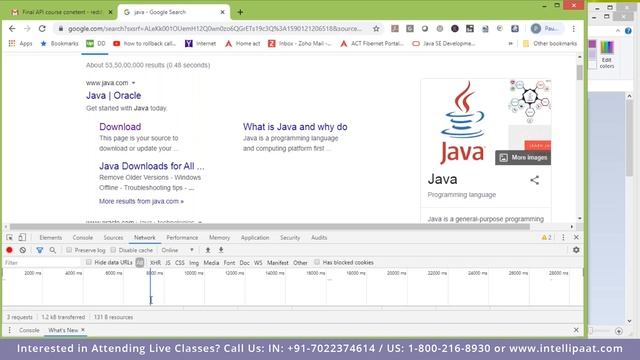
Task: Expand the hidden bookmarks overflow chevron
Action: click(x=510, y=43)
